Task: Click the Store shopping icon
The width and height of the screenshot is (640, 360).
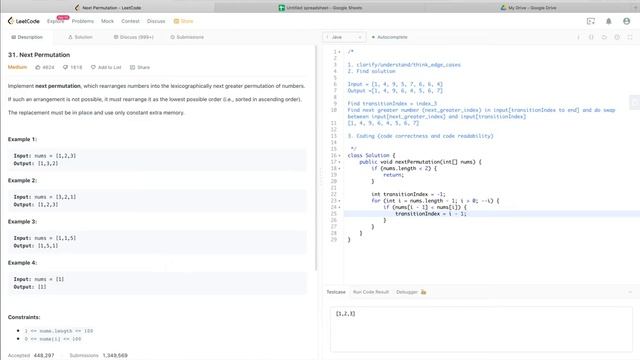Action: click(x=176, y=21)
